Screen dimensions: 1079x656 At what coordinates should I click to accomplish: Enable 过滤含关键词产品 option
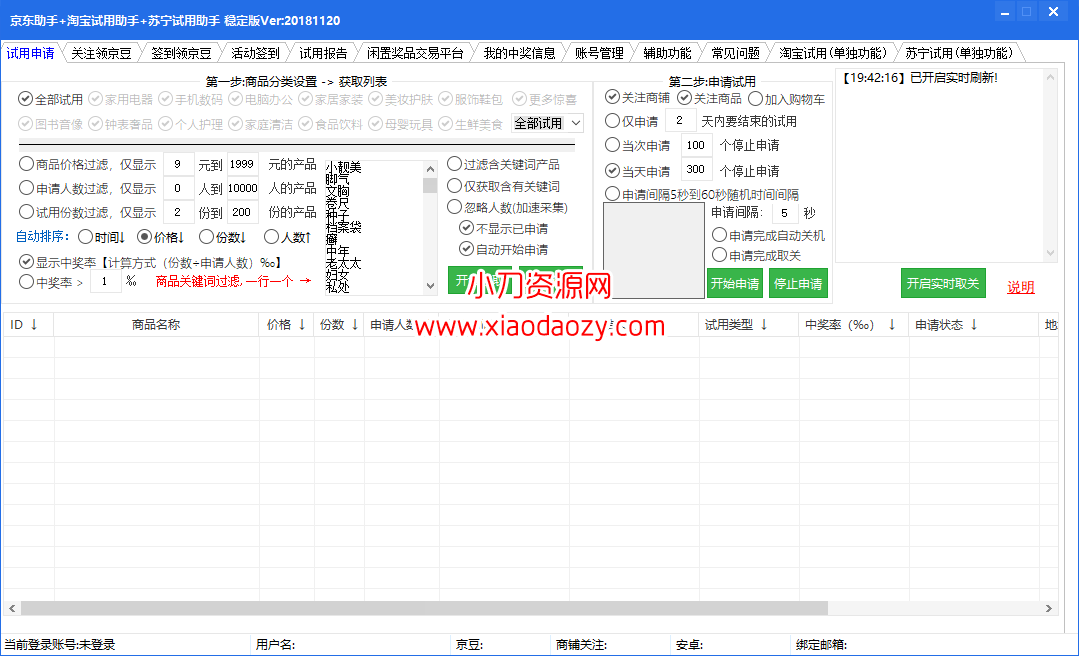[503, 165]
